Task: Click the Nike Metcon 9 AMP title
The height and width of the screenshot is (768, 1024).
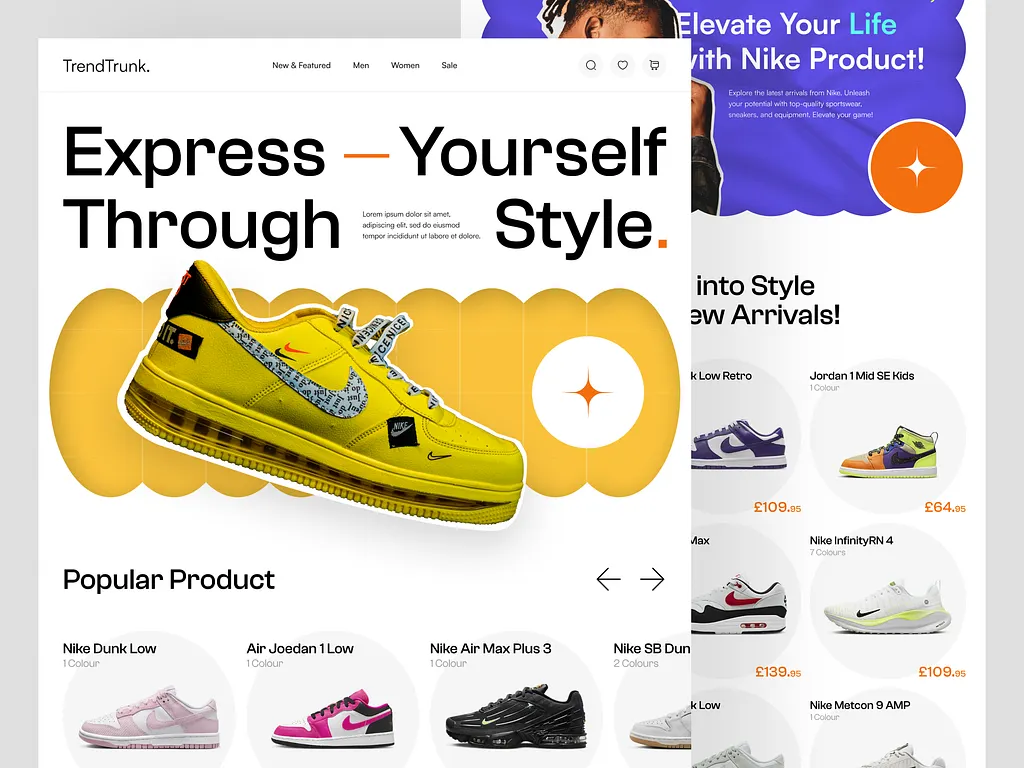Action: coord(859,705)
